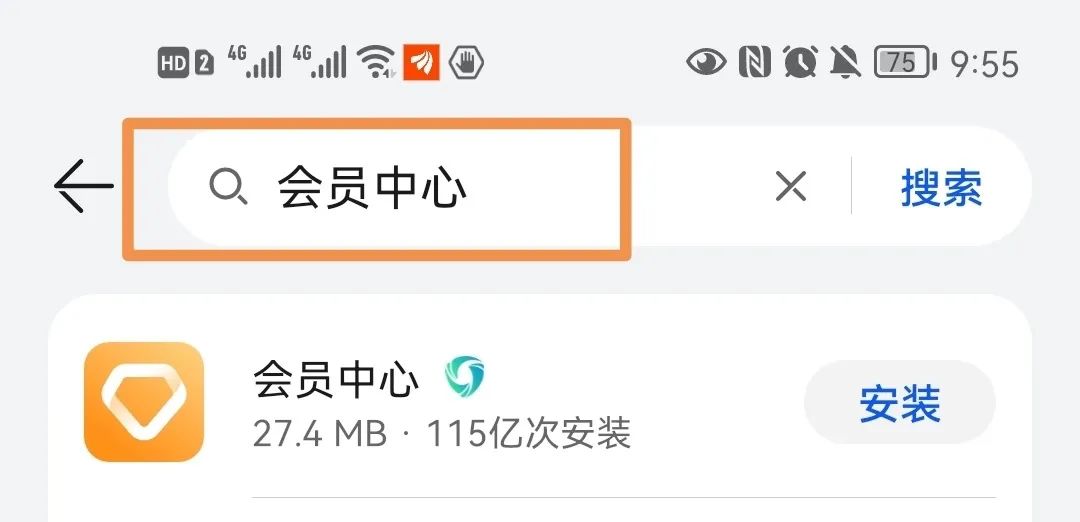Tap the orange wing notification icon

(x=422, y=63)
